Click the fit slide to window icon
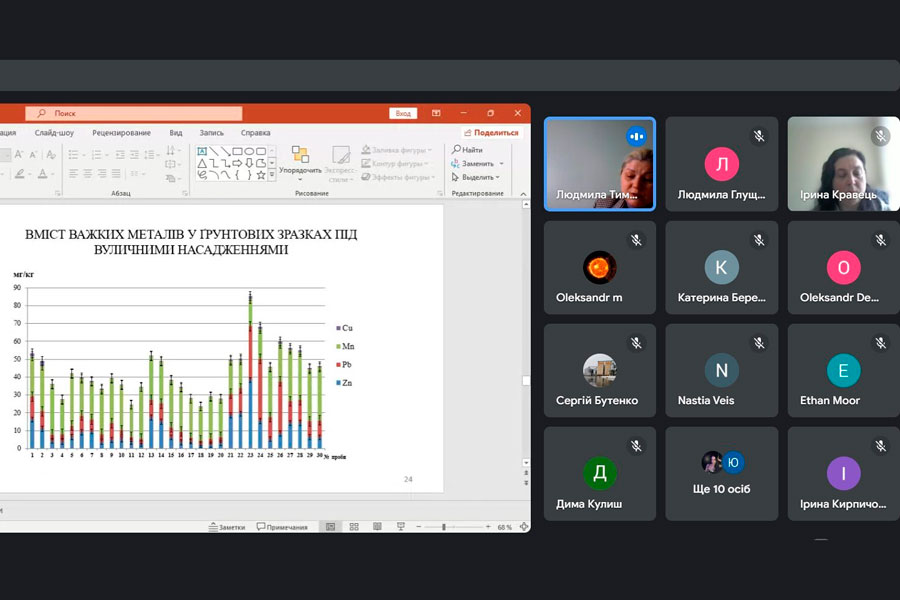This screenshot has height=600, width=900. pyautogui.click(x=523, y=527)
